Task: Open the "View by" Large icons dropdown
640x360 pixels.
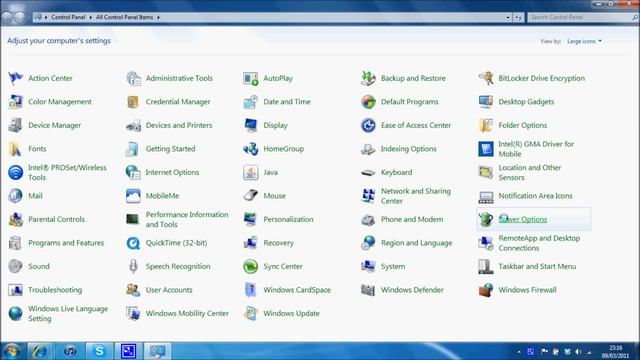Action: 584,41
